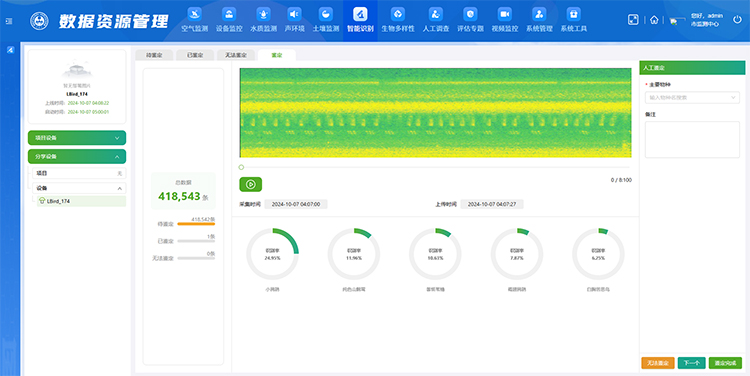Expand the 项目设备 panel
Viewport: 750px width, 376px height.
pyautogui.click(x=77, y=138)
